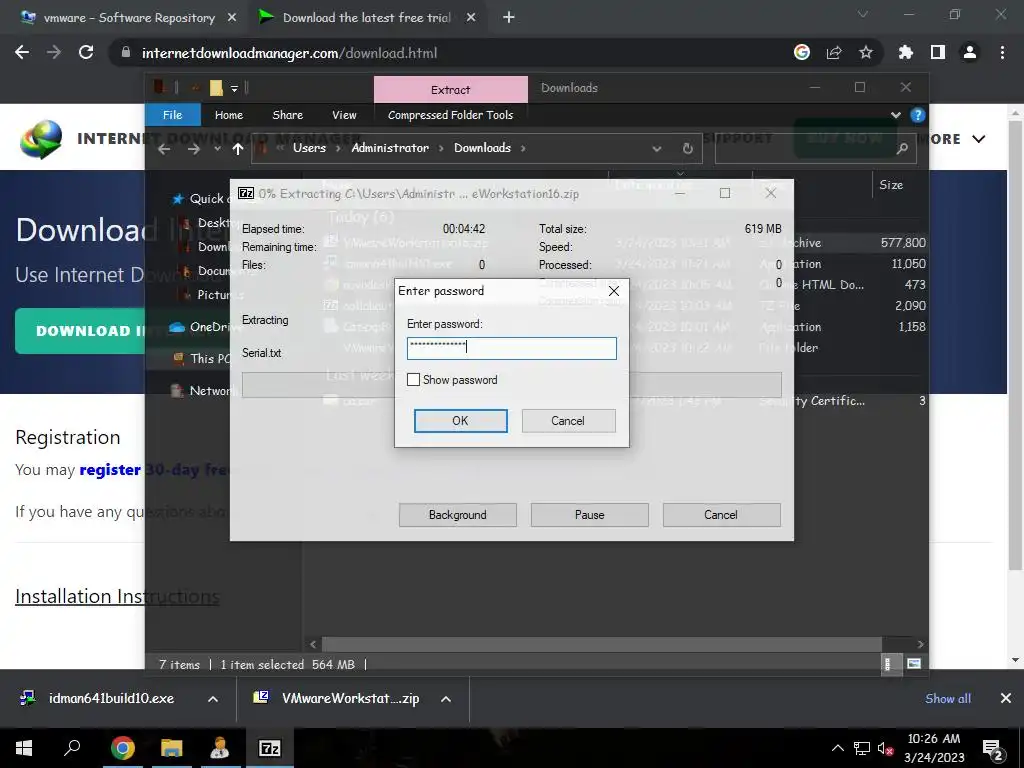Focus the Enter password input field

click(511, 348)
